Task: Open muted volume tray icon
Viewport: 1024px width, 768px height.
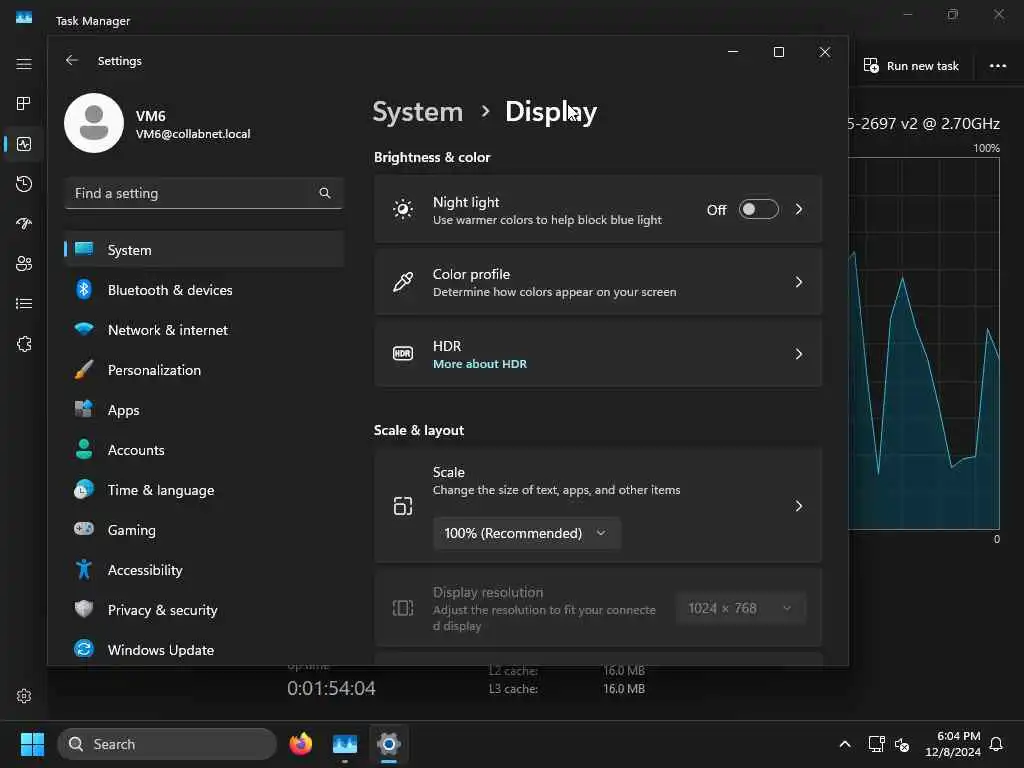Action: (902, 744)
